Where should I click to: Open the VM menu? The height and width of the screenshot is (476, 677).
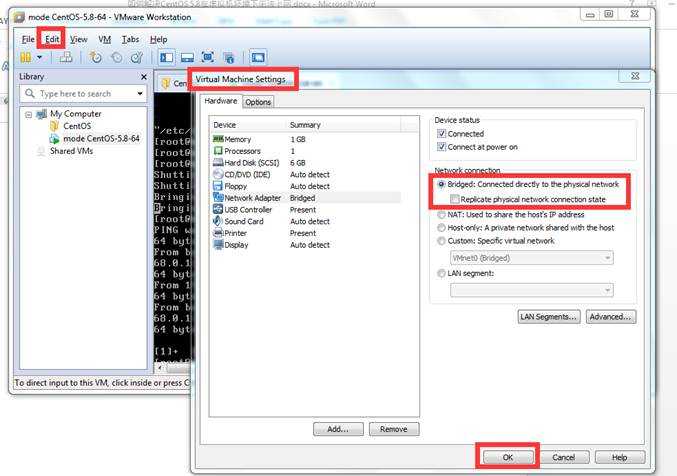click(104, 39)
